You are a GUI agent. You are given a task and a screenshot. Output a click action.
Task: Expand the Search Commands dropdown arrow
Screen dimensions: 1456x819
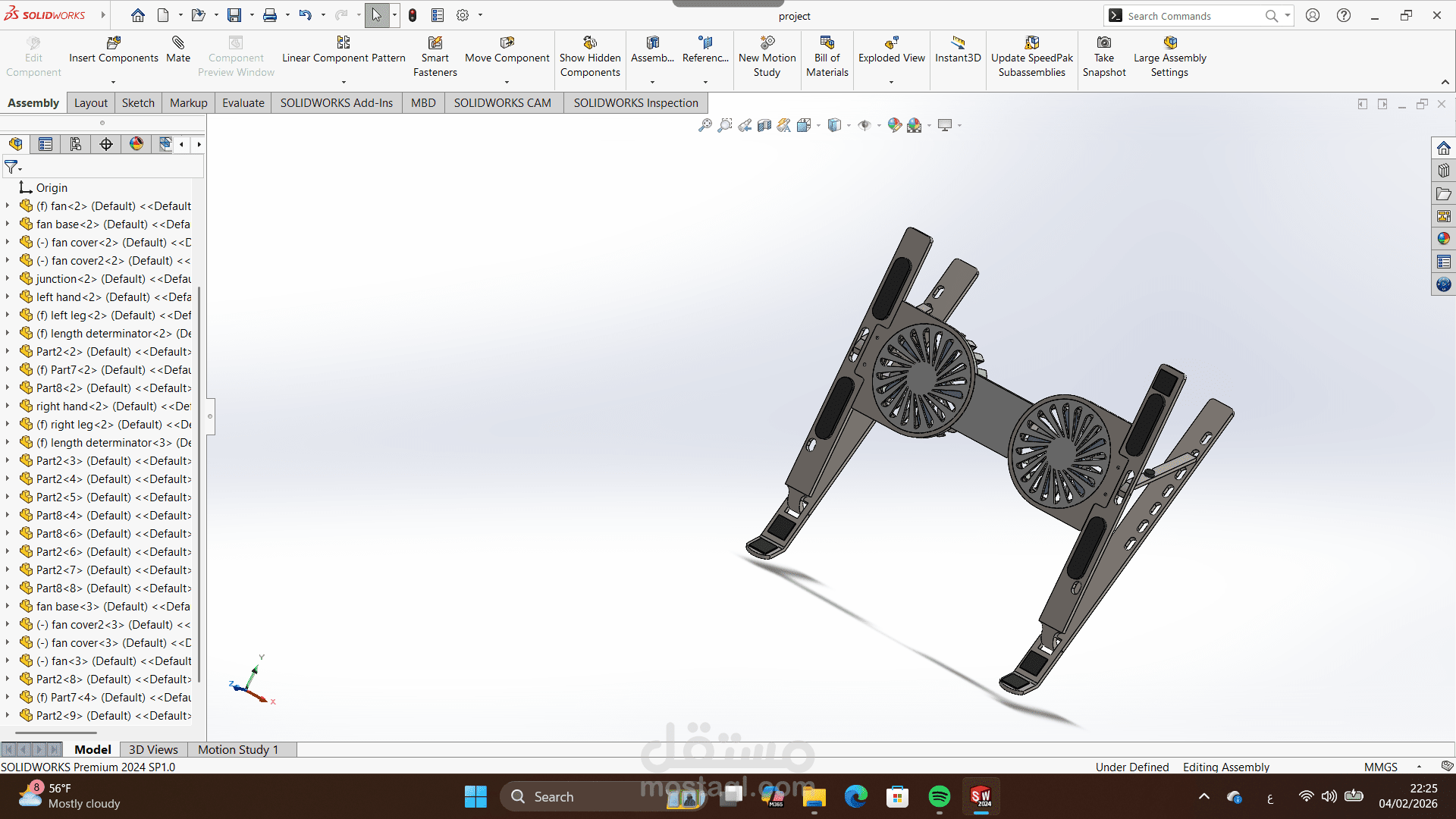click(1288, 15)
